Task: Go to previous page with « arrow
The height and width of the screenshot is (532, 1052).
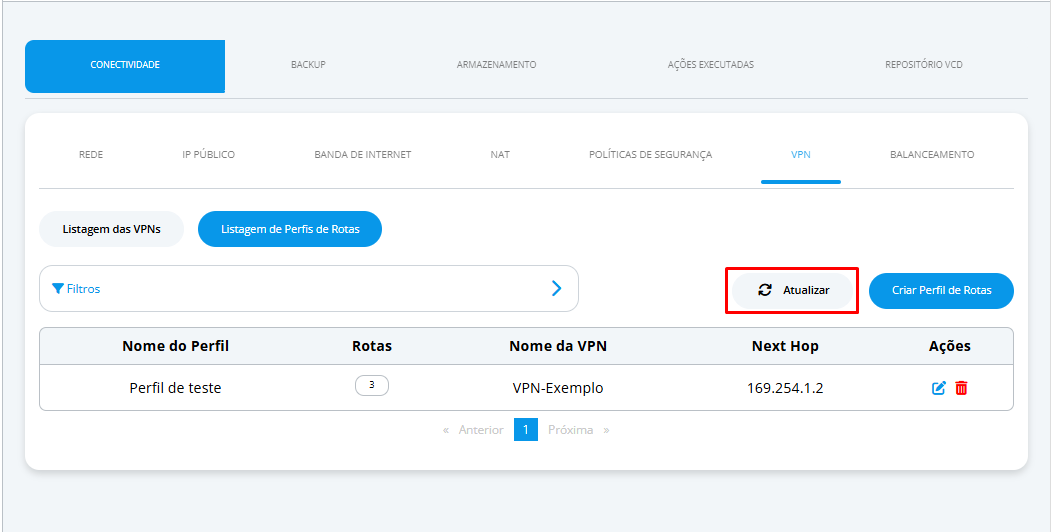Action: tap(446, 430)
